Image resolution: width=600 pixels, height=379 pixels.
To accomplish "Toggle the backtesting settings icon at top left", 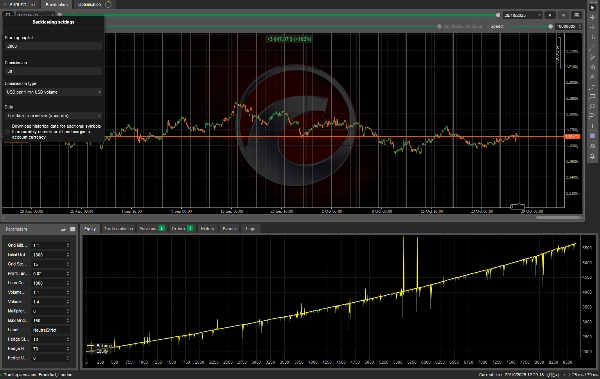I will click(x=8, y=15).
